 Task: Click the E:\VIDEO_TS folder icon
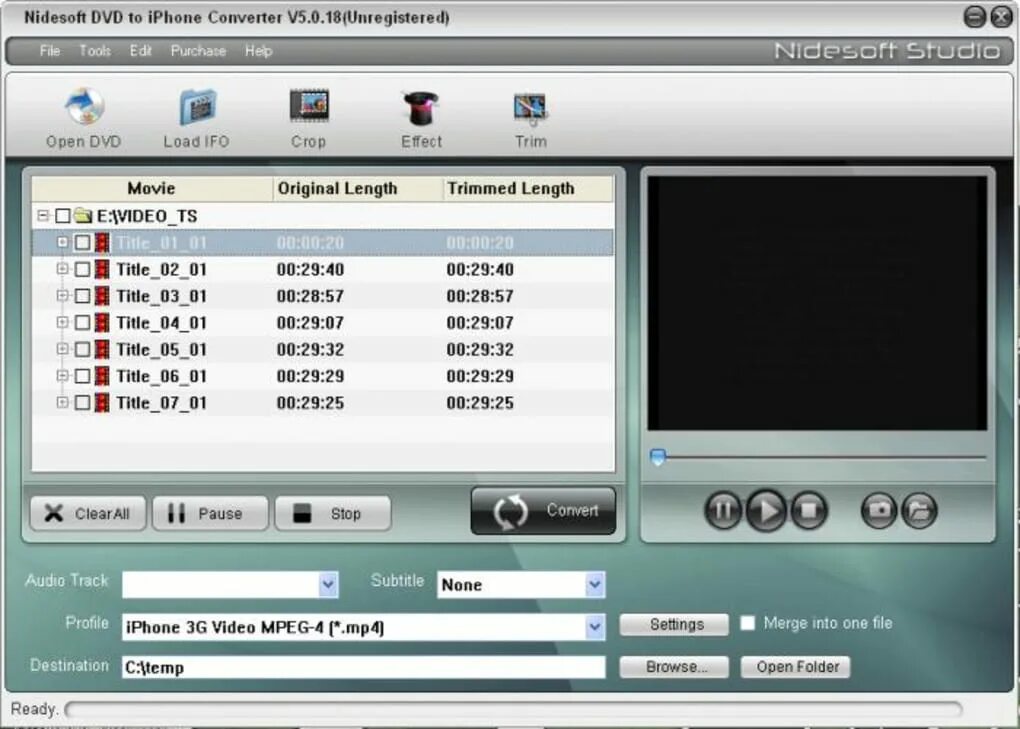point(83,215)
